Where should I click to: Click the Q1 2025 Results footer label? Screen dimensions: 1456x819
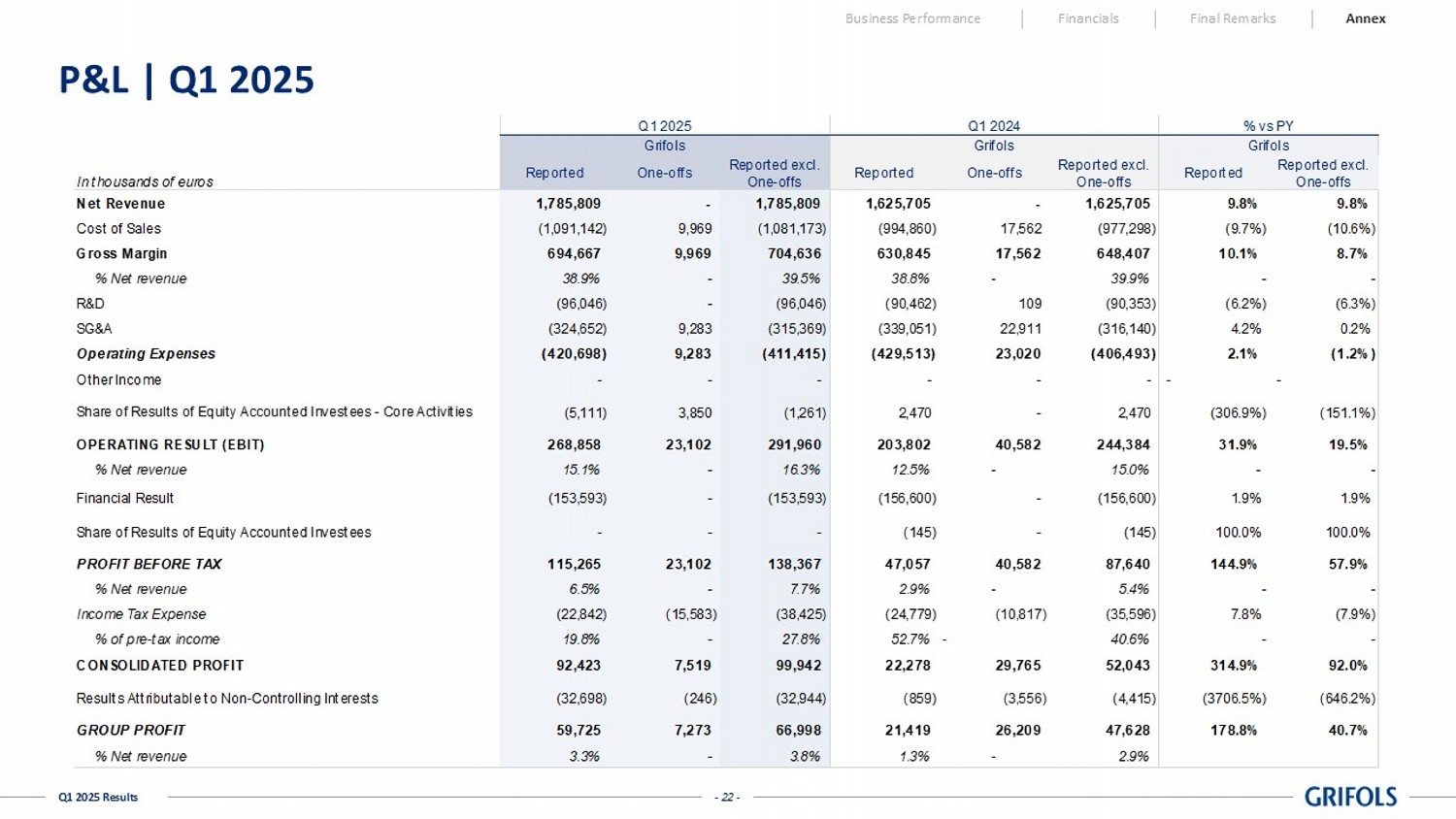tap(98, 798)
